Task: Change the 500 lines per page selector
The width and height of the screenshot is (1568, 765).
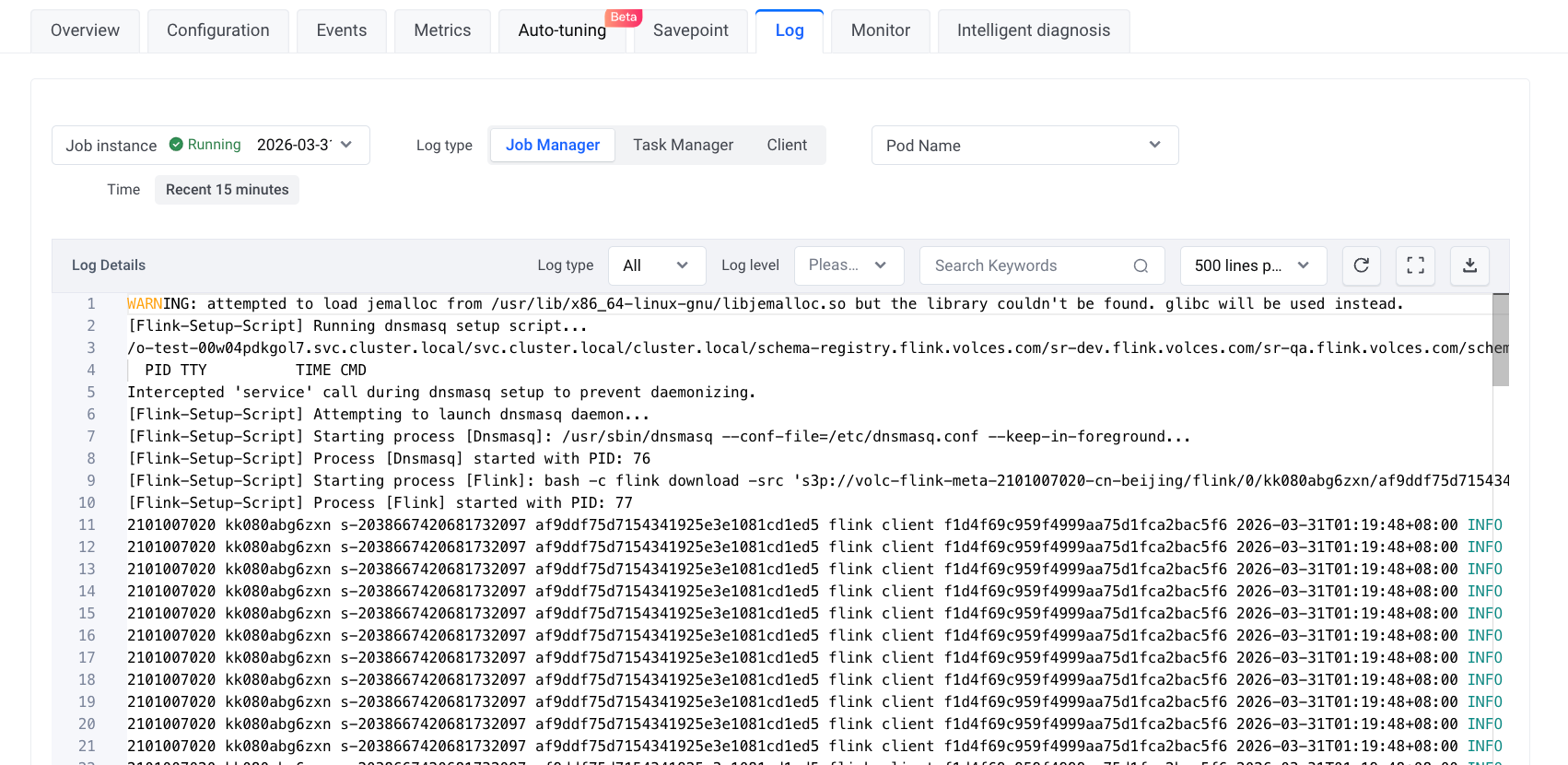Action: 1253,265
